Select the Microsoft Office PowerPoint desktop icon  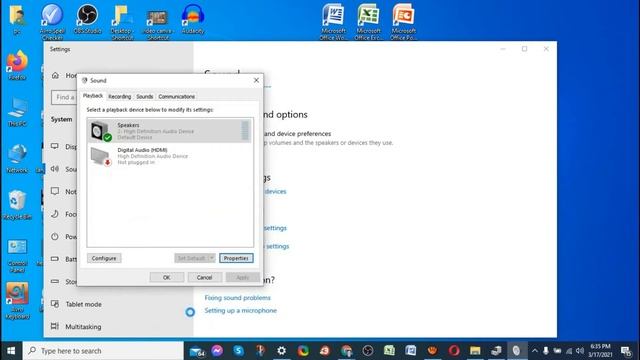tap(403, 21)
